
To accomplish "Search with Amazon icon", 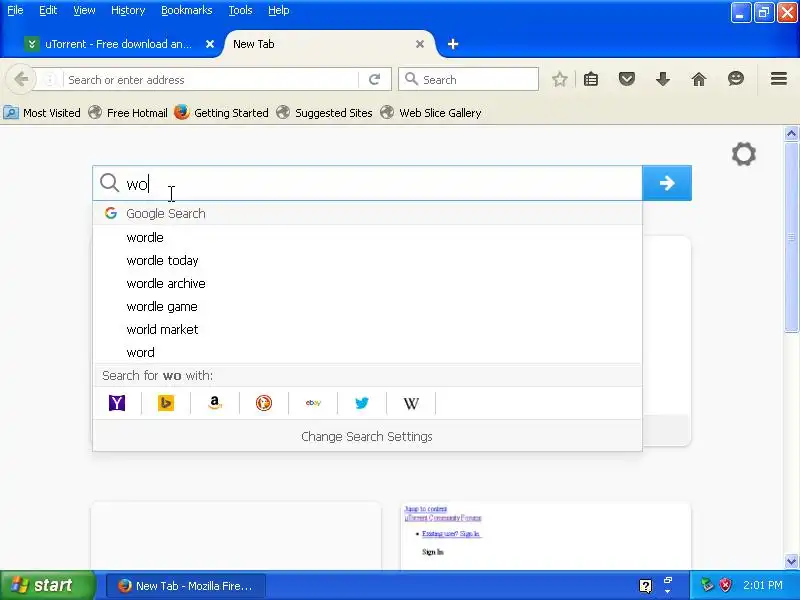I will pos(215,403).
